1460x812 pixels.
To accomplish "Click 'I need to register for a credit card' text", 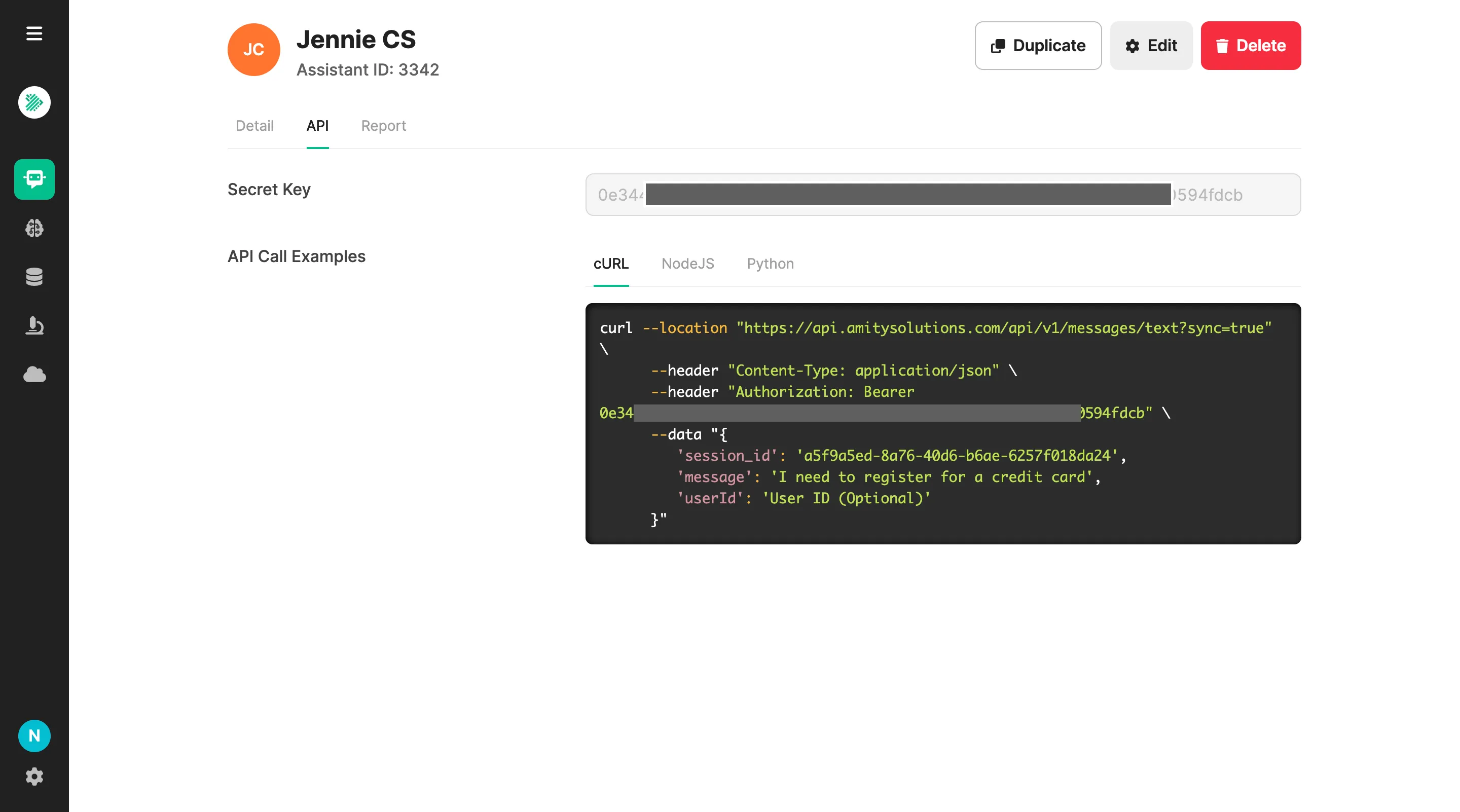I will tap(931, 477).
